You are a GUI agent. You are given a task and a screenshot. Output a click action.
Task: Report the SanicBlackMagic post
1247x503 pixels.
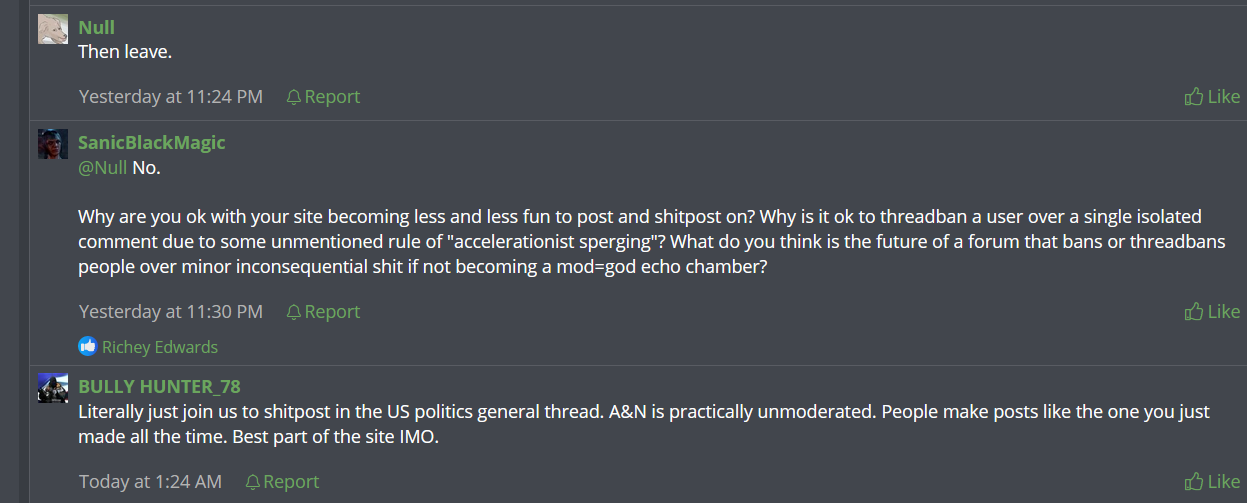pos(332,312)
